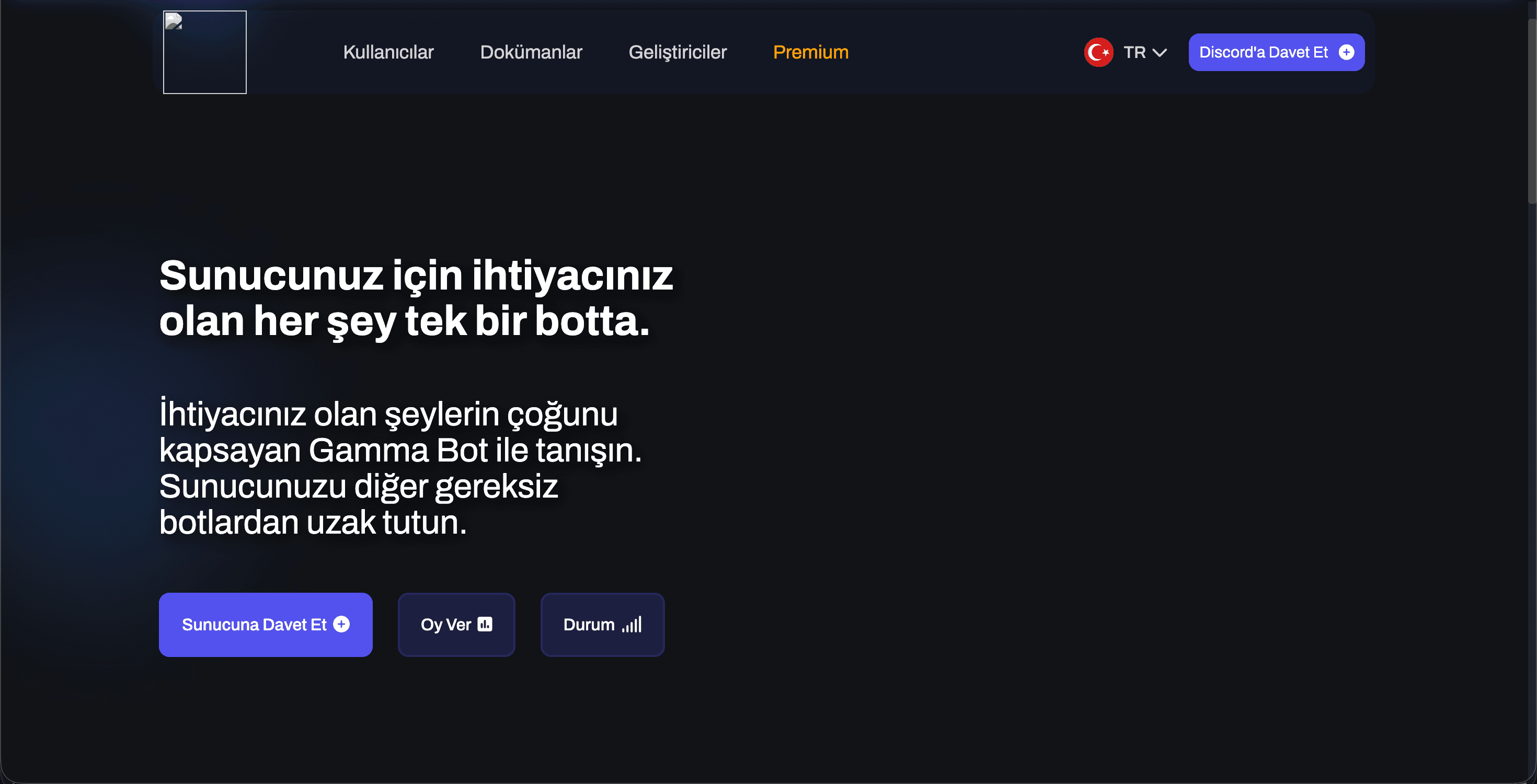Click the Turkish flag icon
The height and width of the screenshot is (784, 1537).
pyautogui.click(x=1098, y=52)
